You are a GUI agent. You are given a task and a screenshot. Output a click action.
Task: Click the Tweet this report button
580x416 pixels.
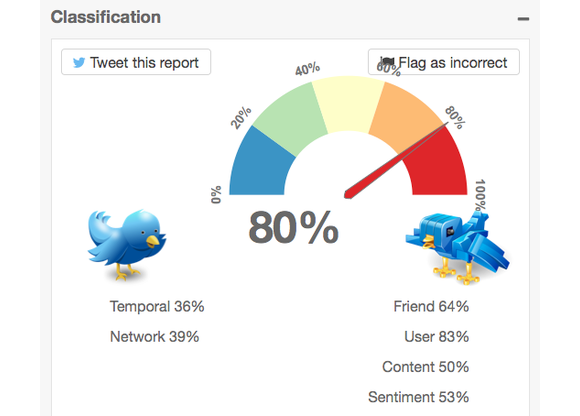pyautogui.click(x=136, y=62)
